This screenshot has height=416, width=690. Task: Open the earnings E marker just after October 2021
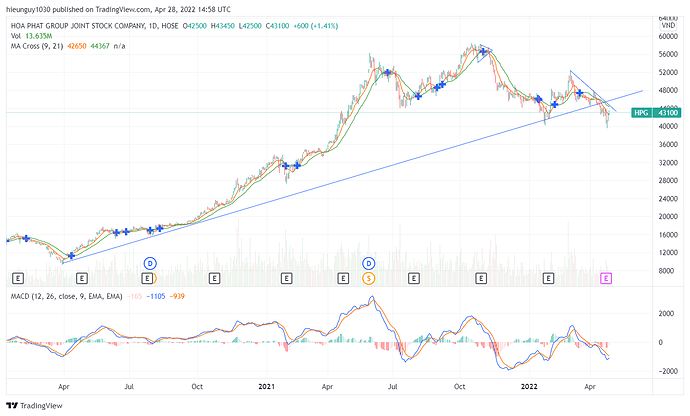coord(481,278)
